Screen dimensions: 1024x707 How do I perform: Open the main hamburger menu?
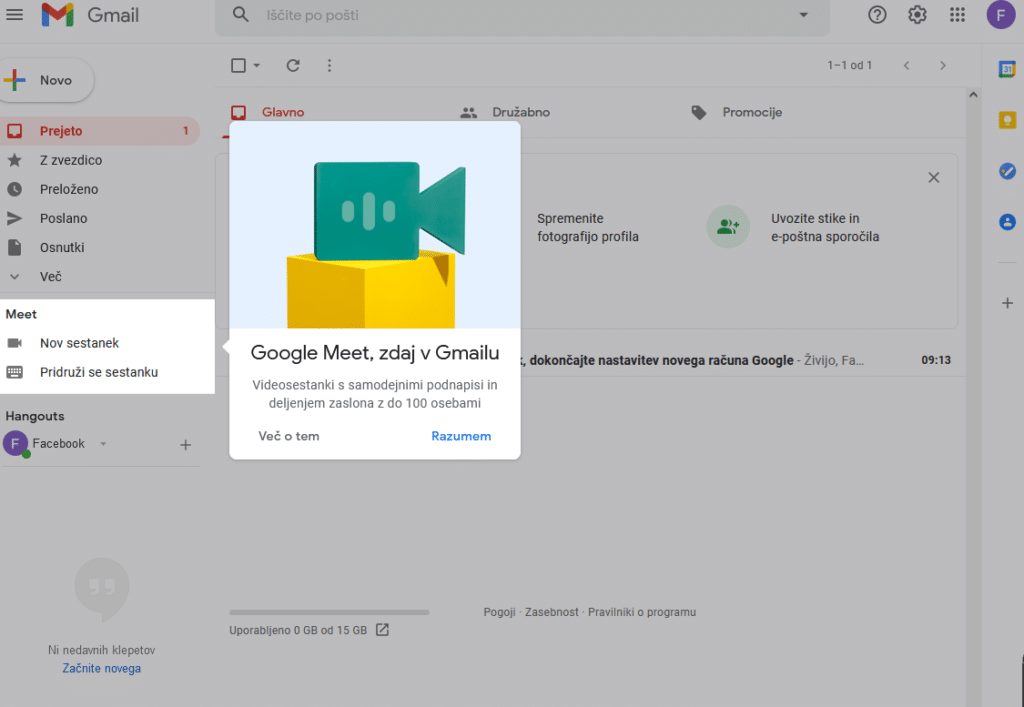pyautogui.click(x=14, y=14)
